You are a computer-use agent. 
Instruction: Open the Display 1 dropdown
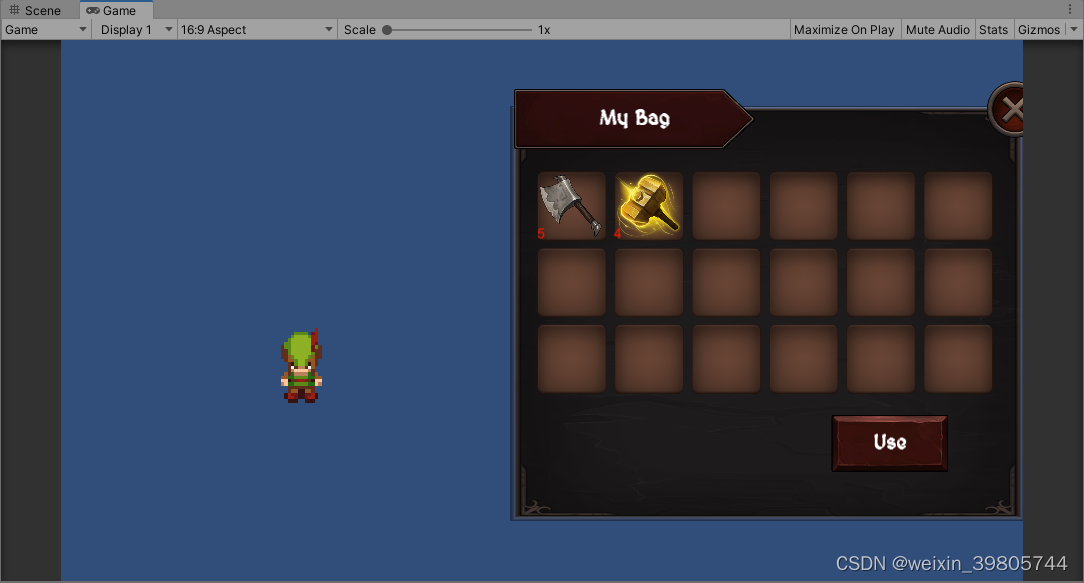135,30
